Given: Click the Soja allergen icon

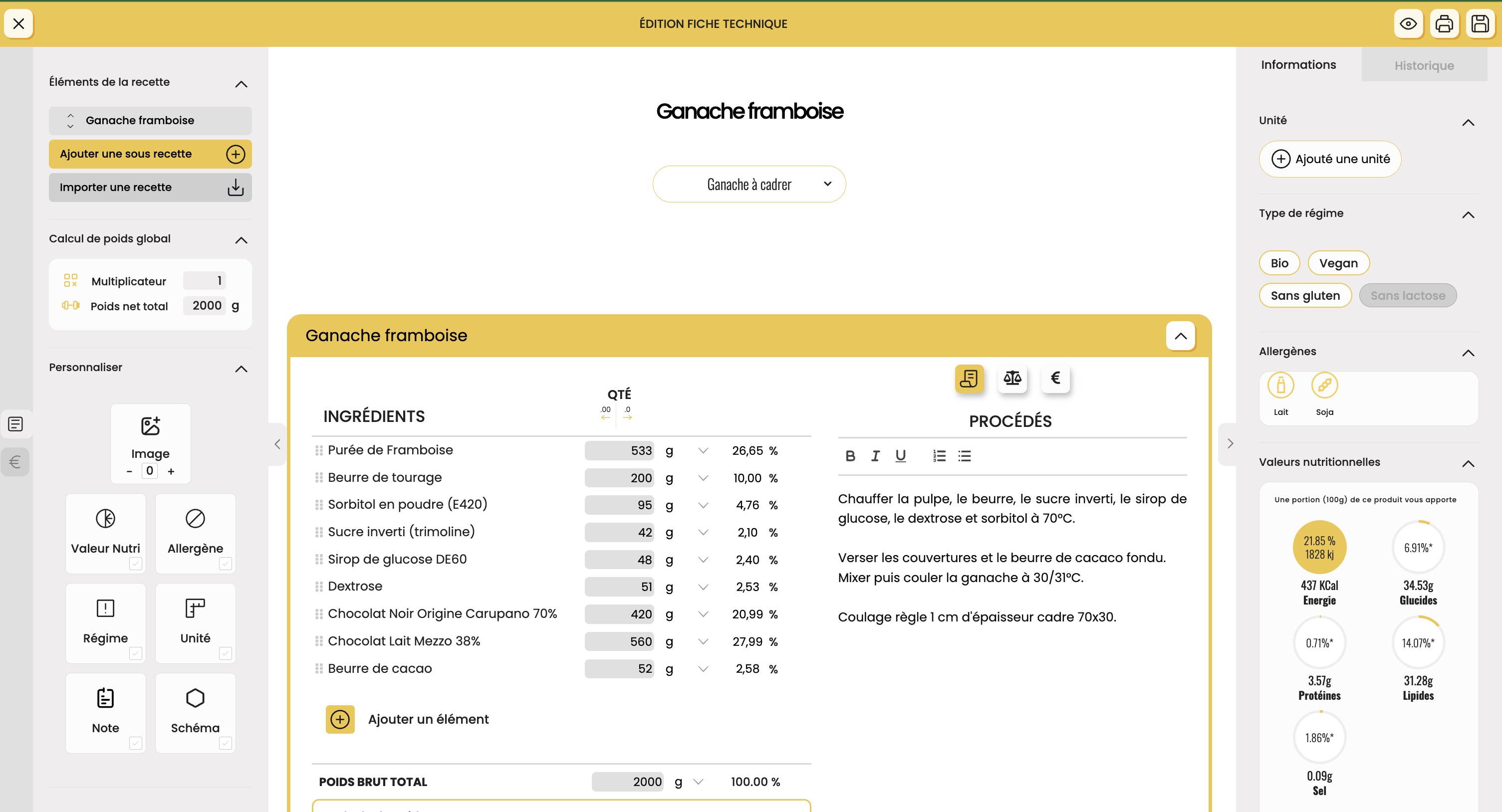Looking at the screenshot, I should tap(1324, 386).
